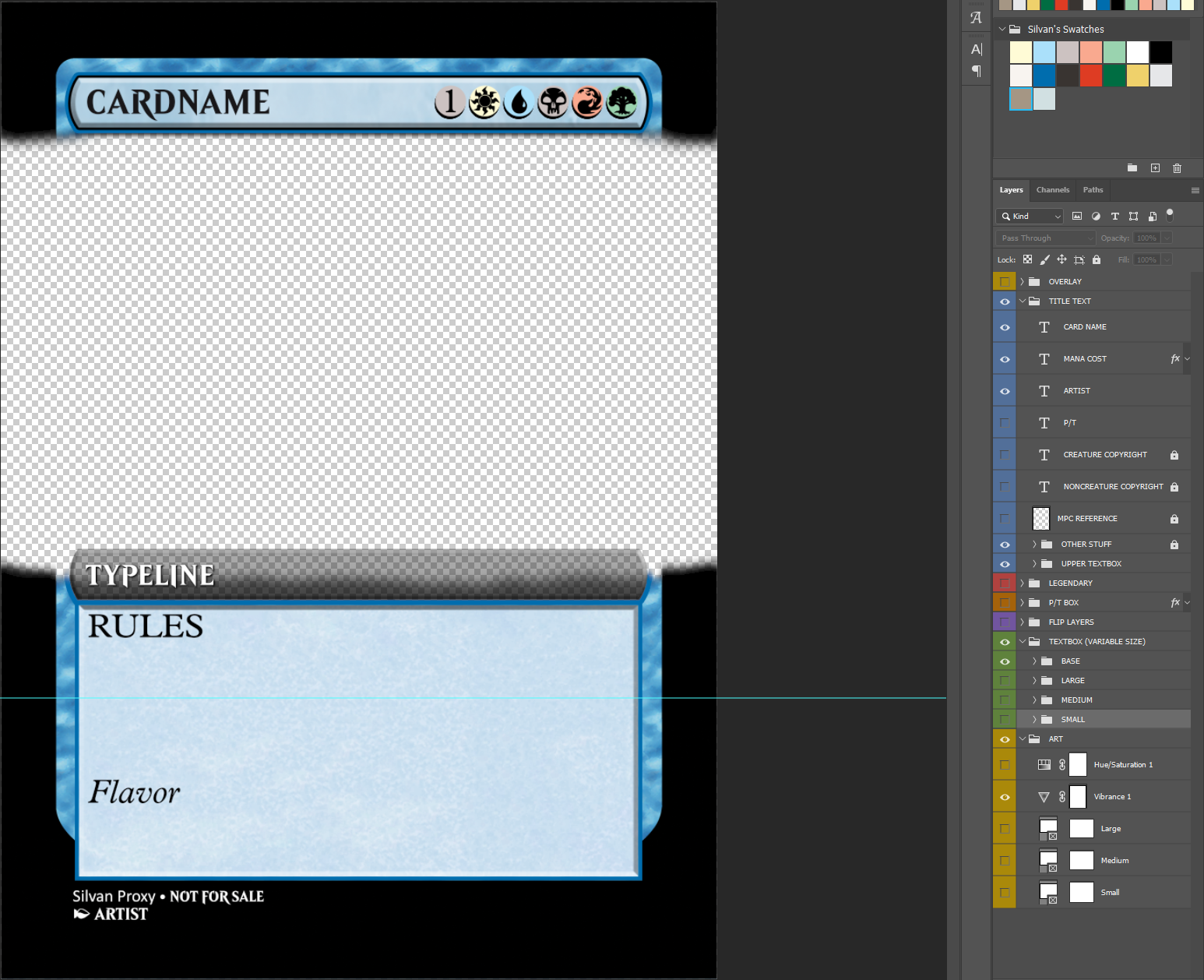The width and height of the screenshot is (1204, 980).
Task: Filter for text layers only
Action: [1114, 216]
